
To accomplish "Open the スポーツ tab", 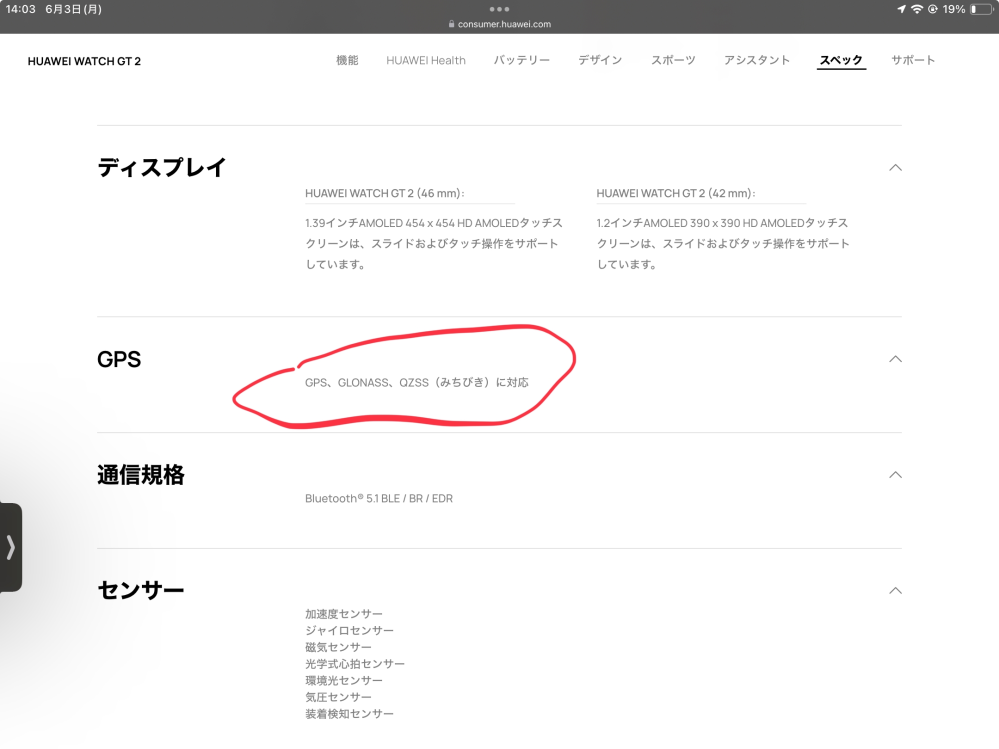I will (x=673, y=61).
